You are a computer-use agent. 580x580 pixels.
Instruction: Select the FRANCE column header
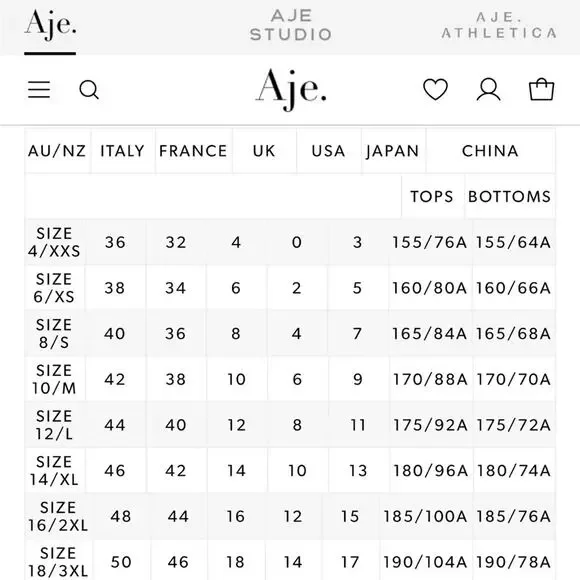[193, 151]
